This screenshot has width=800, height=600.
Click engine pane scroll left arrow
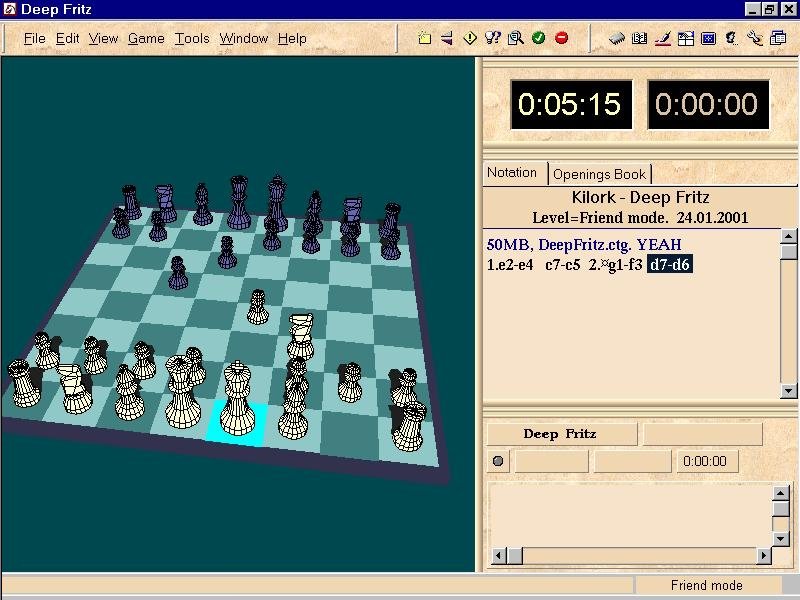pos(499,556)
